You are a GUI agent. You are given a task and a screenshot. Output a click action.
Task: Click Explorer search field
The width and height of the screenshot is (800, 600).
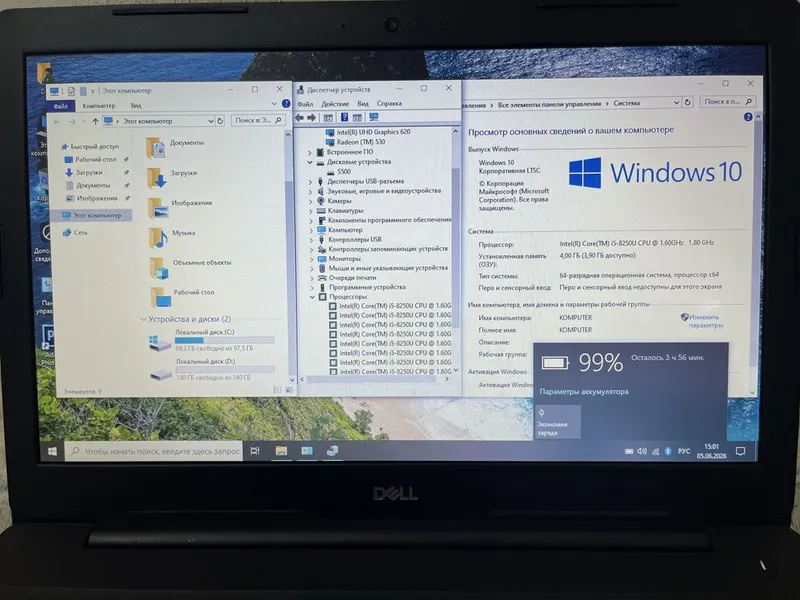point(258,120)
